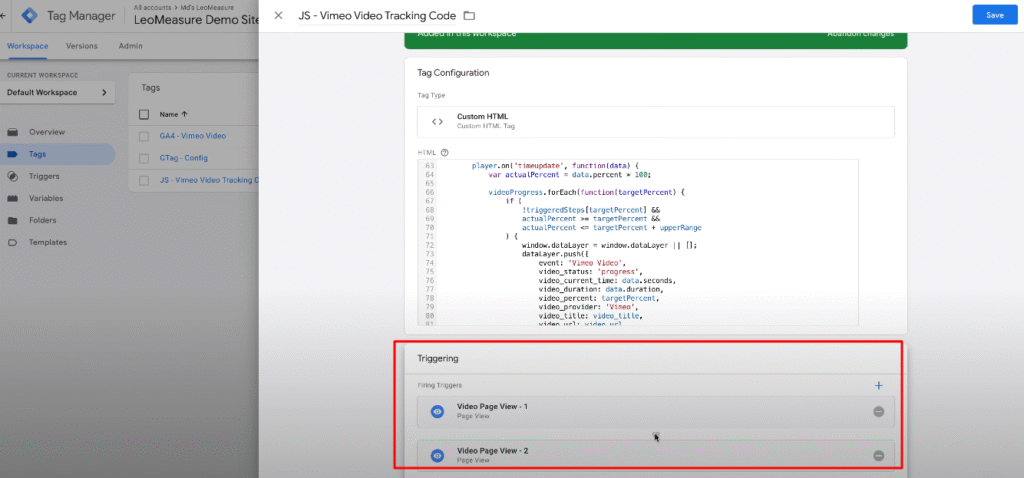Open the Video Page View - 1 trigger
The height and width of the screenshot is (478, 1024).
656,411
